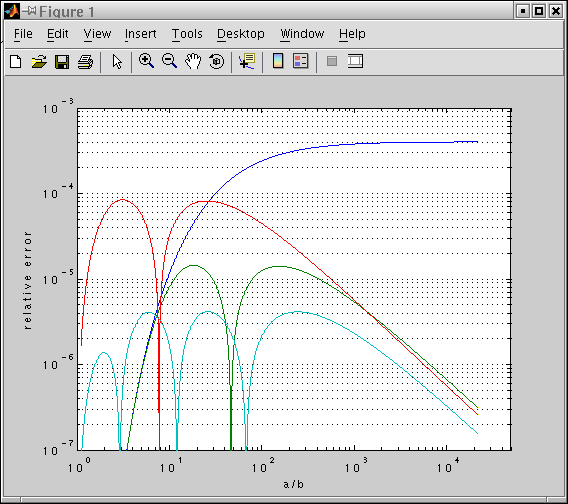Click the MATLAB logo in title bar
Viewport: 568px width, 504px height.
11,11
